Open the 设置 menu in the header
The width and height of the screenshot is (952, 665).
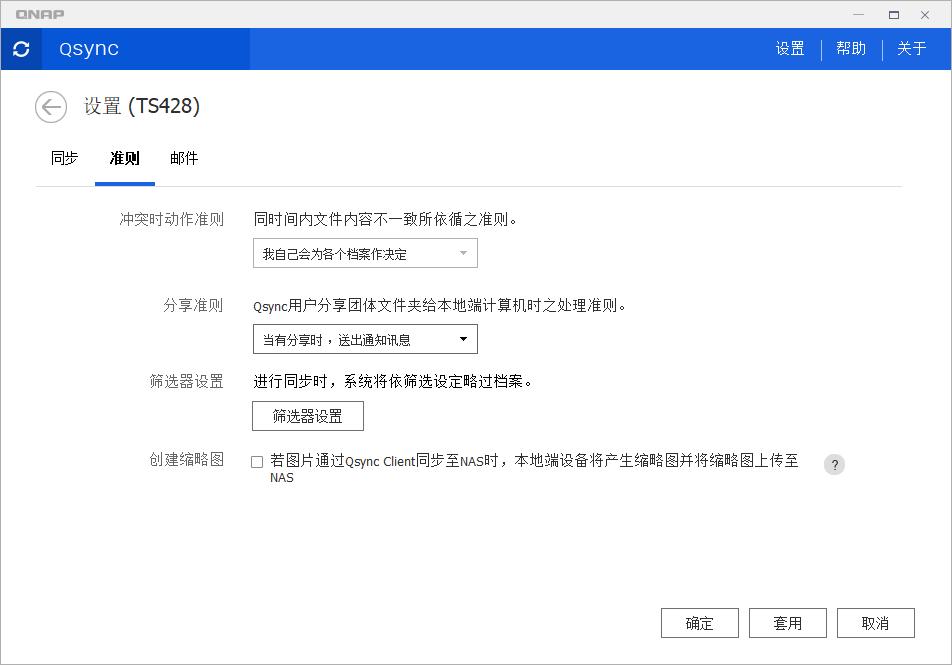click(789, 48)
